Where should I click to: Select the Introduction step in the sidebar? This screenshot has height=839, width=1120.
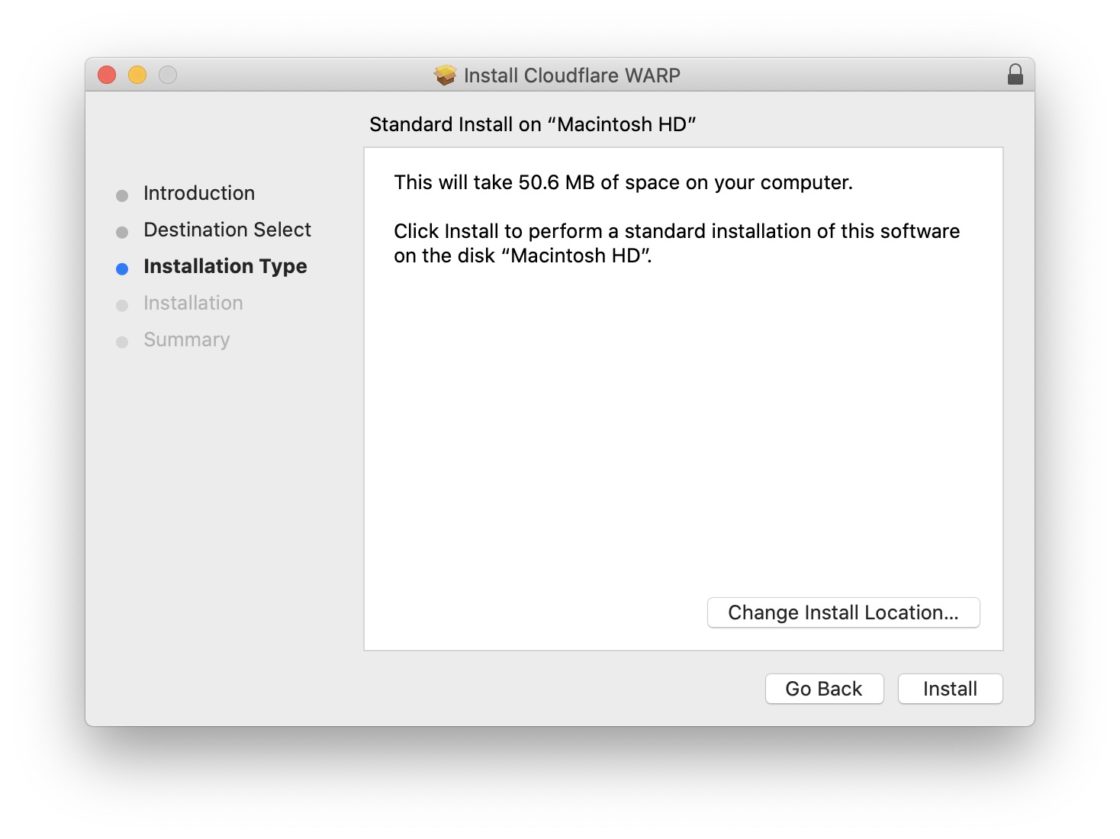click(x=200, y=193)
